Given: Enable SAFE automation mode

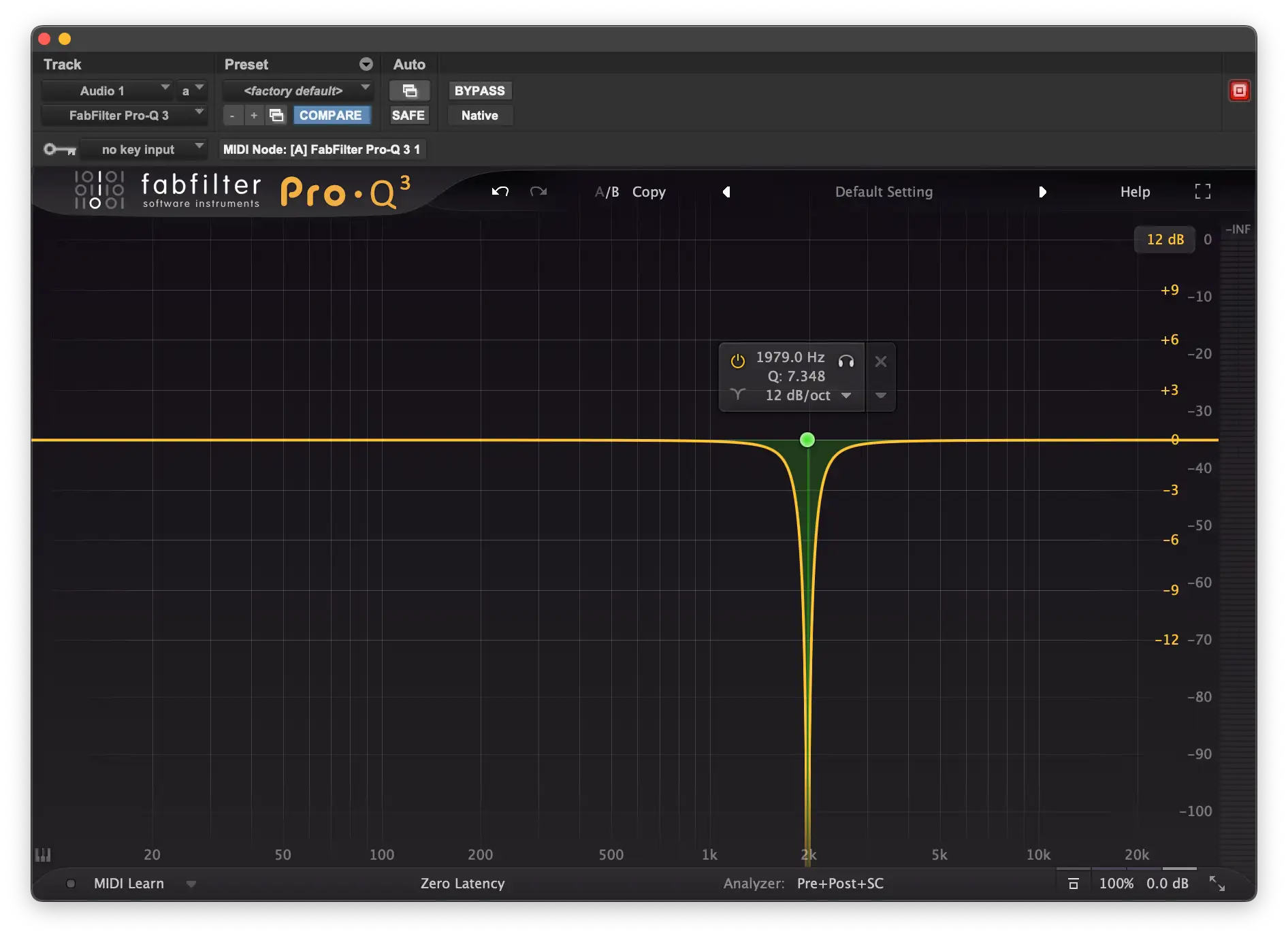Looking at the screenshot, I should (x=408, y=115).
